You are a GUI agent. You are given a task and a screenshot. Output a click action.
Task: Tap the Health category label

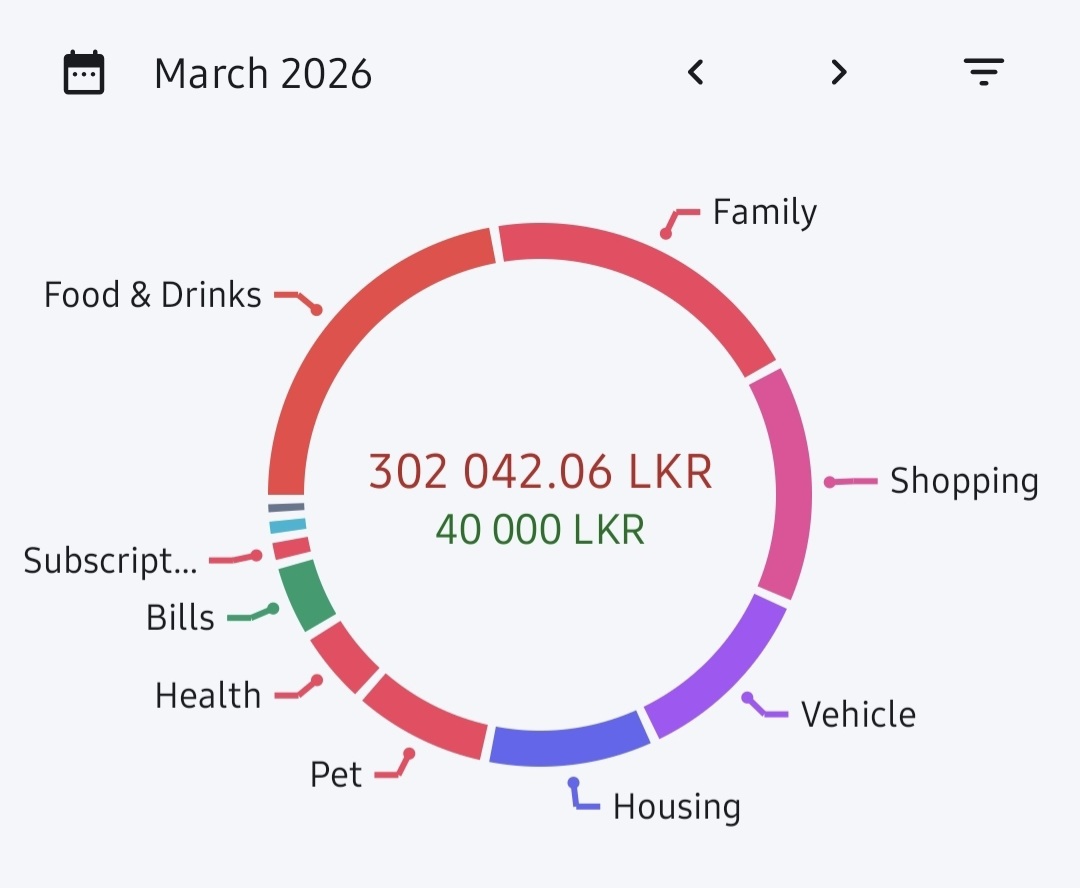click(208, 695)
